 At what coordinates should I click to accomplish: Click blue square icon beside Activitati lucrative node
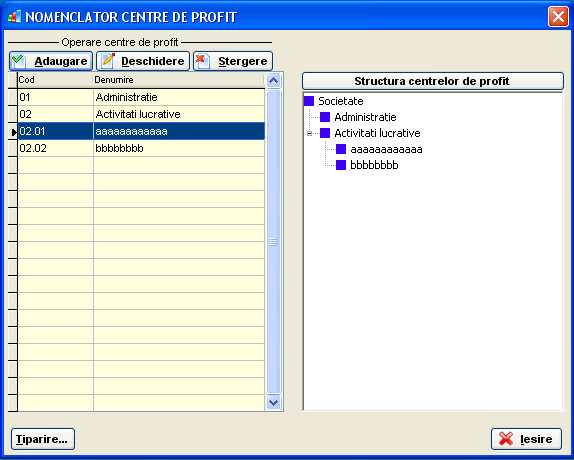coord(325,133)
